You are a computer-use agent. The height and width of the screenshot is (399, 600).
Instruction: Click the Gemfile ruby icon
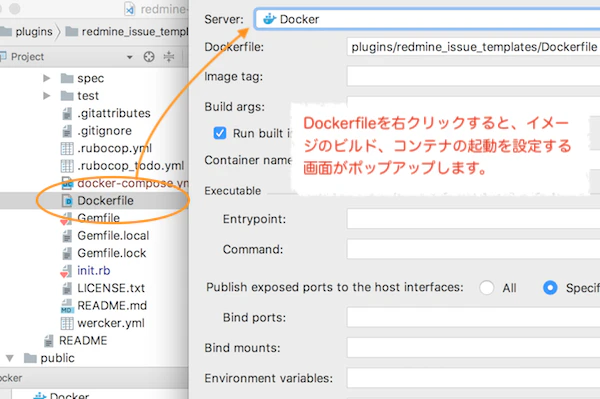coord(67,218)
